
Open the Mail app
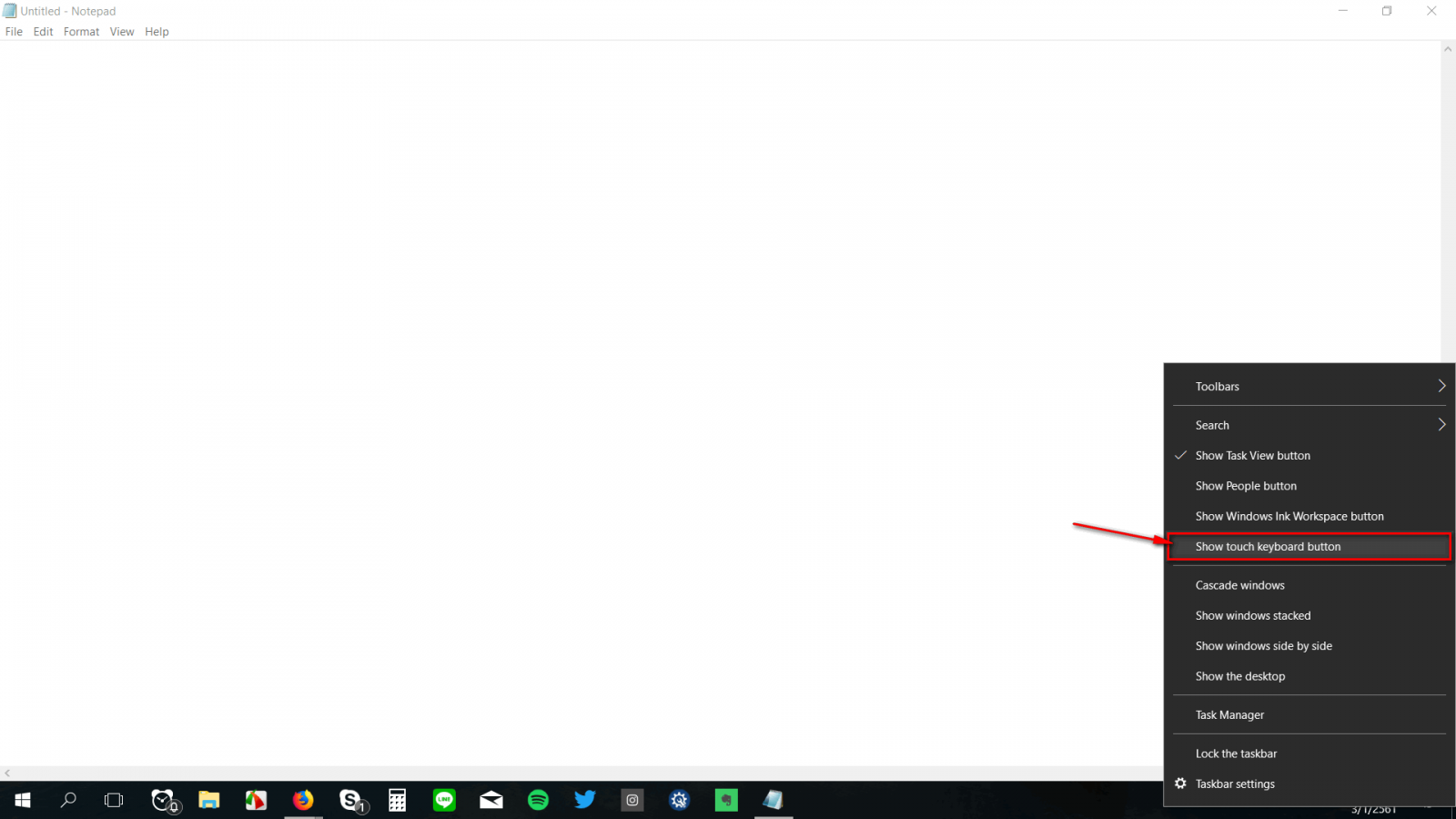pos(491,800)
